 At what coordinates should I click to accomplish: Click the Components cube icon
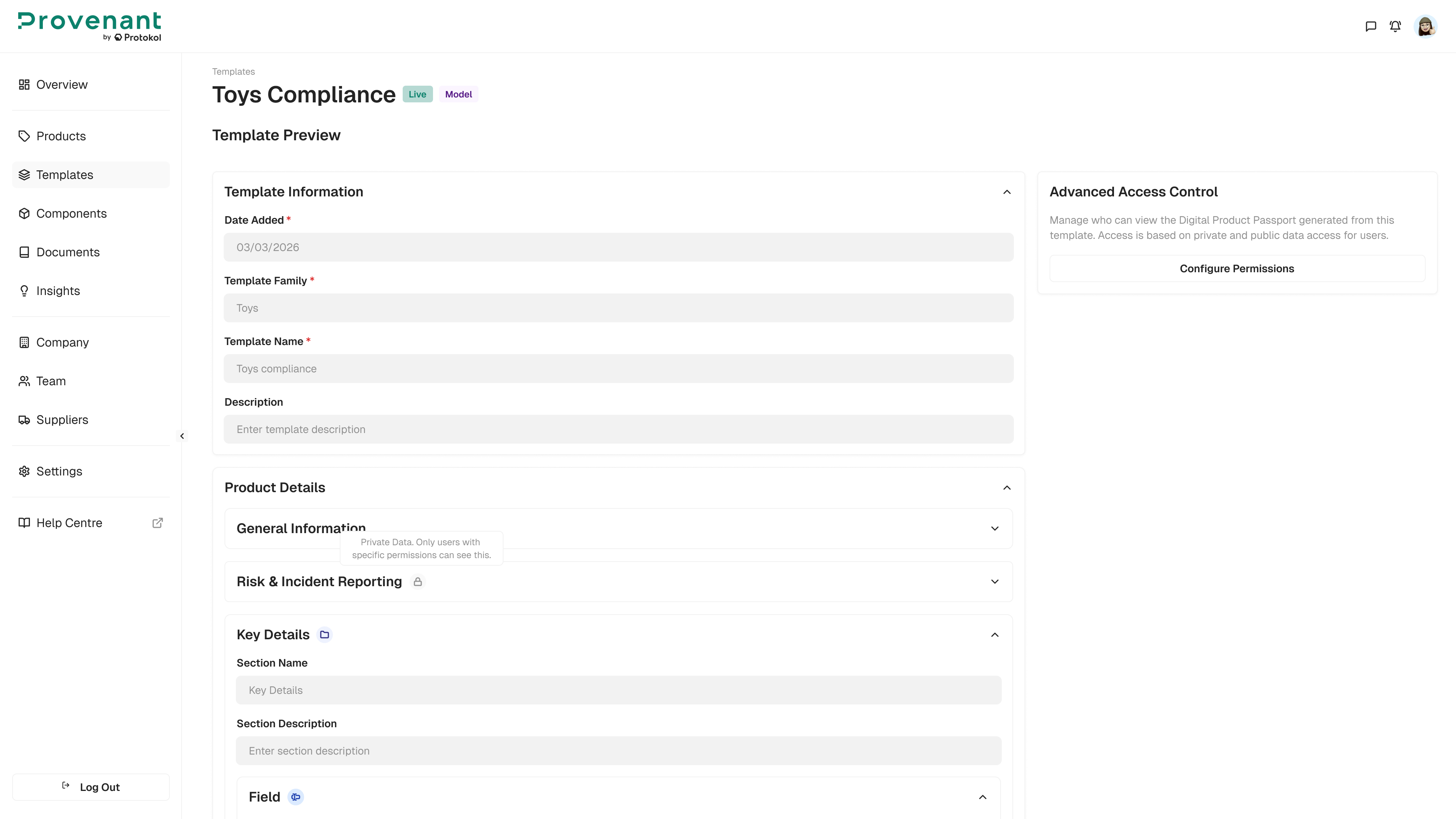(x=24, y=213)
